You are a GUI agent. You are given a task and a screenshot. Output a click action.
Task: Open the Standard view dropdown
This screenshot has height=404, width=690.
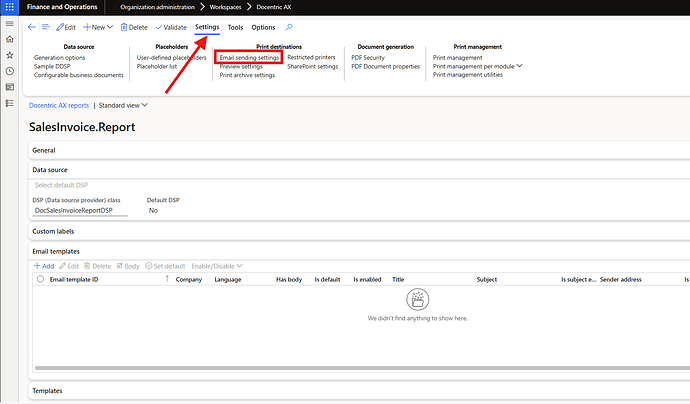[123, 106]
